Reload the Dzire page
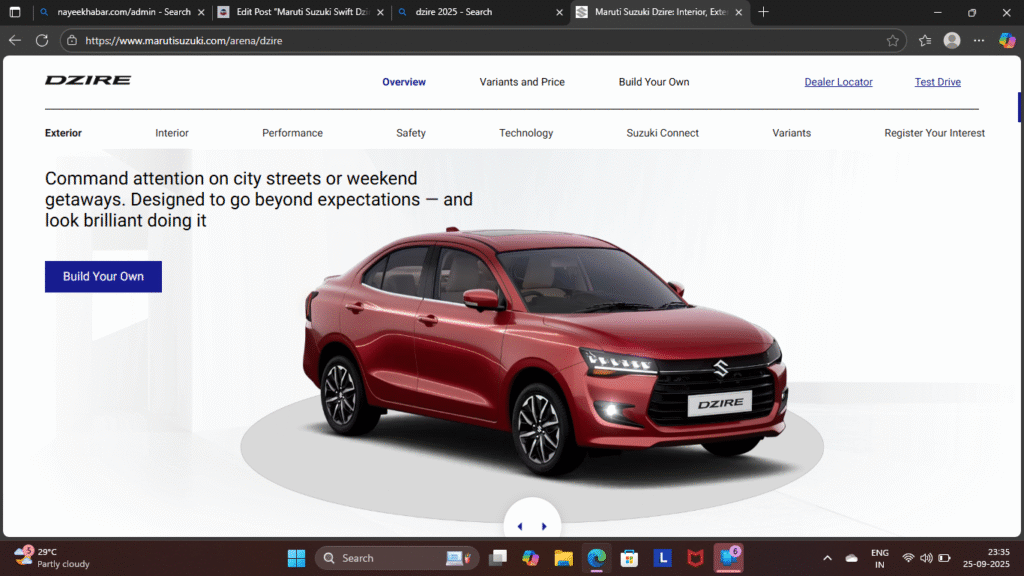The height and width of the screenshot is (576, 1024). [41, 40]
